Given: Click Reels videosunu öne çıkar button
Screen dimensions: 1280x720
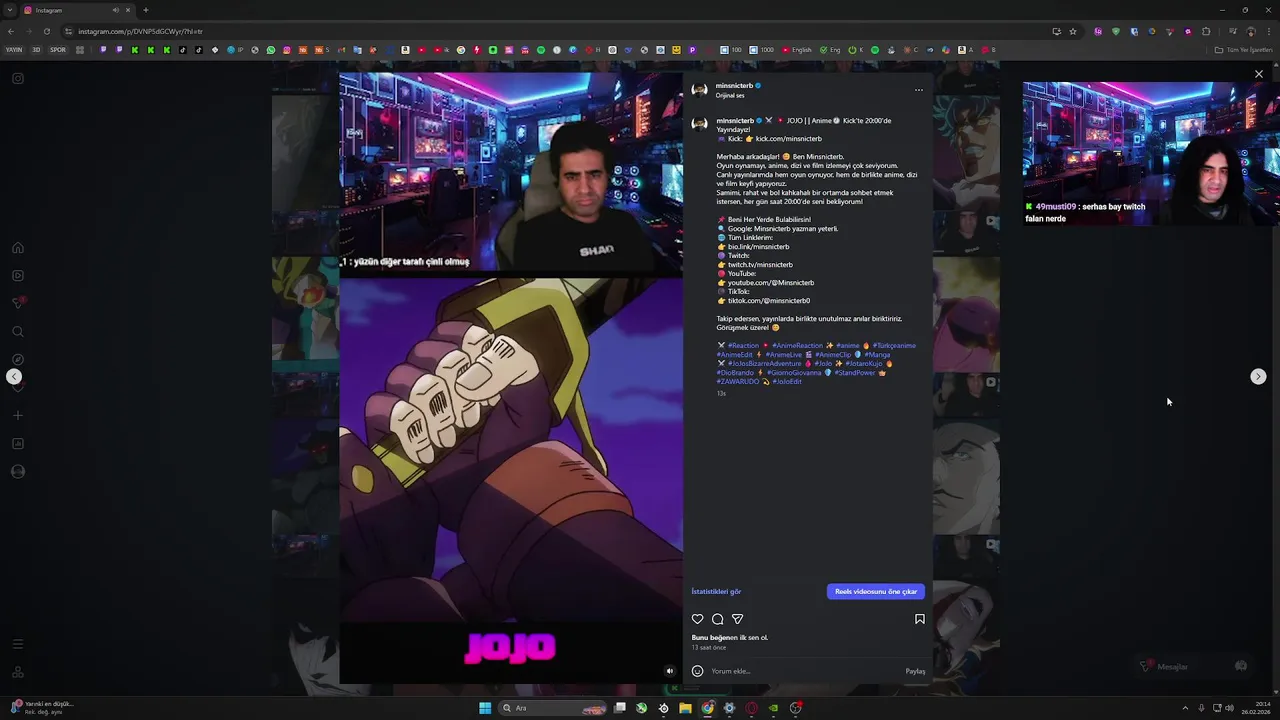Looking at the screenshot, I should click(876, 591).
